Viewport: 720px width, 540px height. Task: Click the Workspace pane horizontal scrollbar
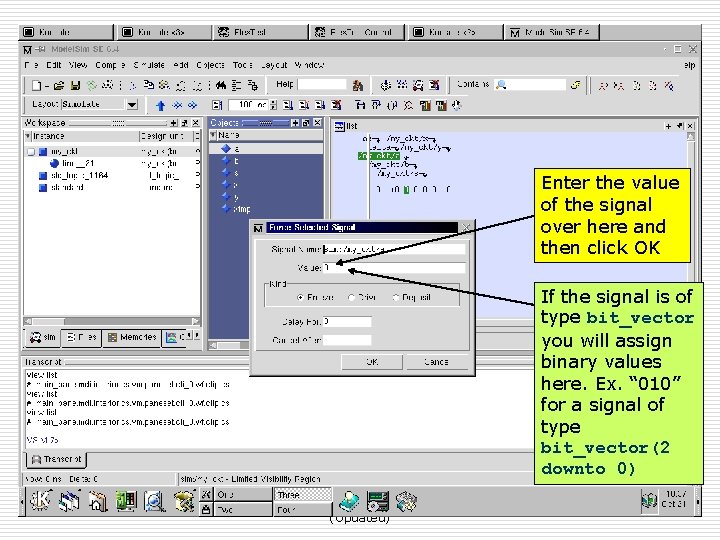click(x=112, y=321)
